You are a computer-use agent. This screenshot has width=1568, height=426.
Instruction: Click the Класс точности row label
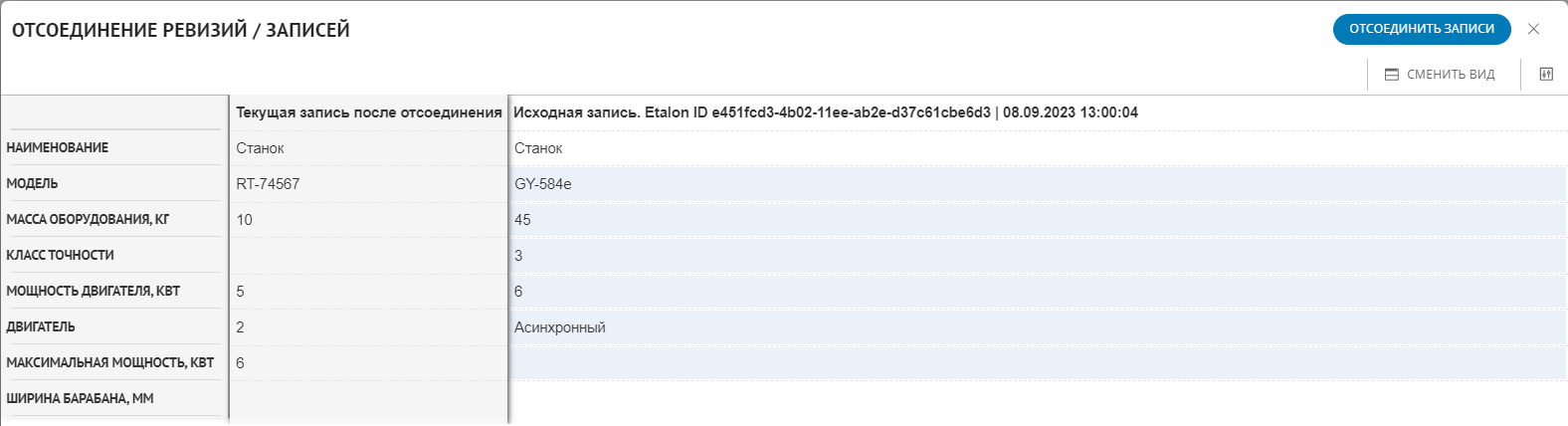pos(60,255)
